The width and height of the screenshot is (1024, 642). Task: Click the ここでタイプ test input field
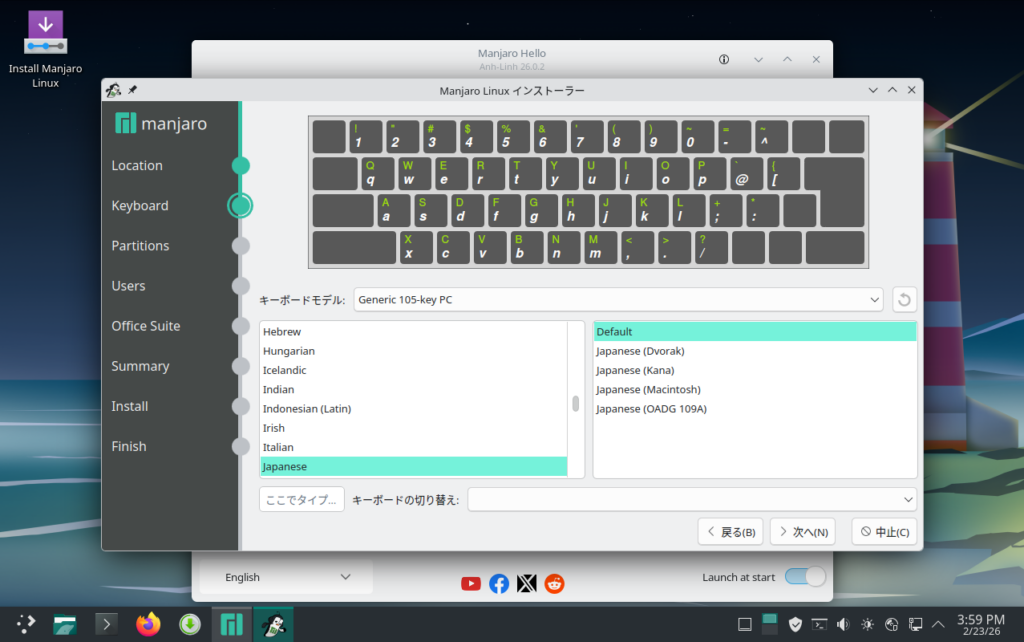pos(301,499)
